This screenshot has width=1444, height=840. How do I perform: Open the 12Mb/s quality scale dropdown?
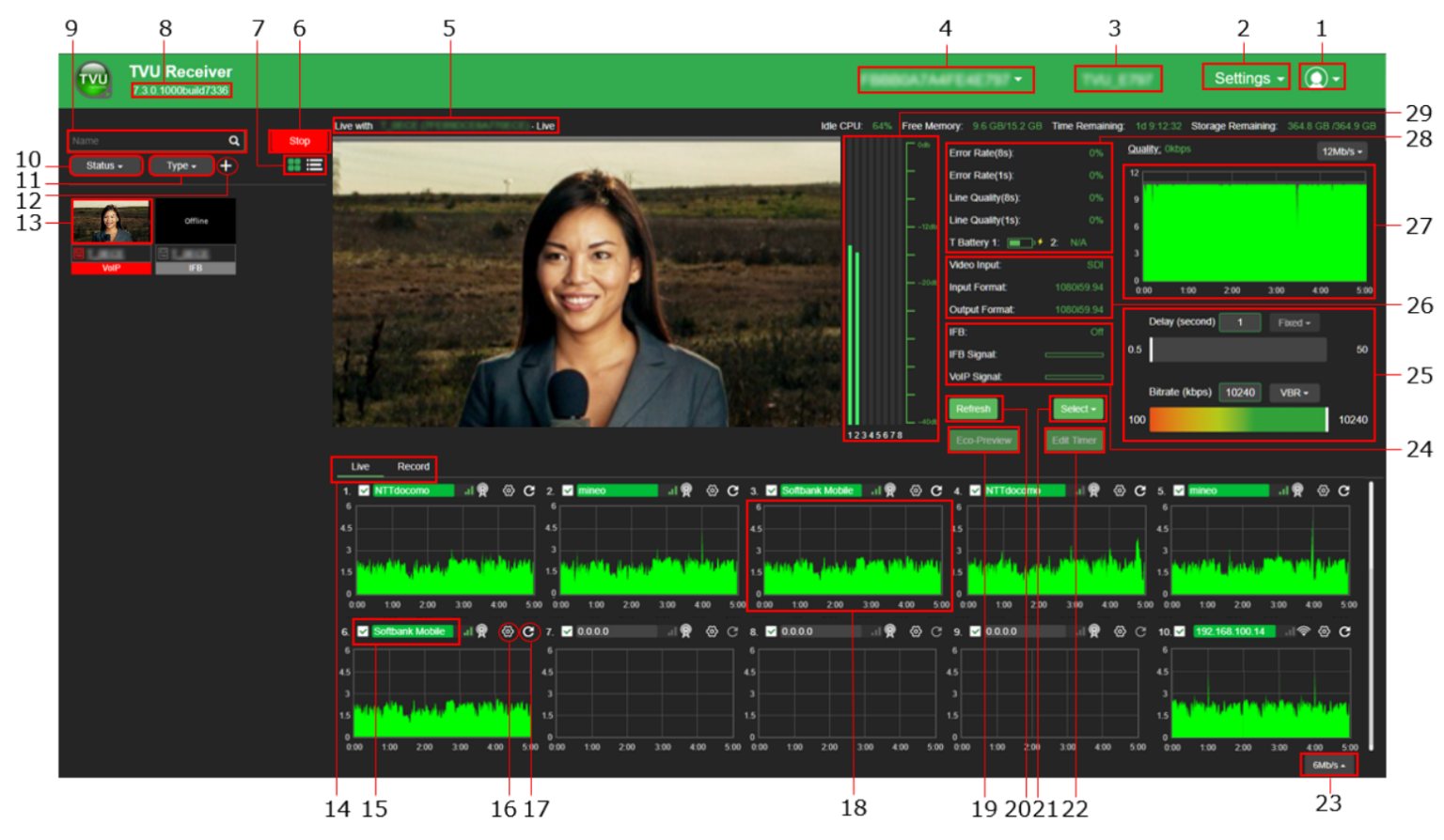point(1341,151)
